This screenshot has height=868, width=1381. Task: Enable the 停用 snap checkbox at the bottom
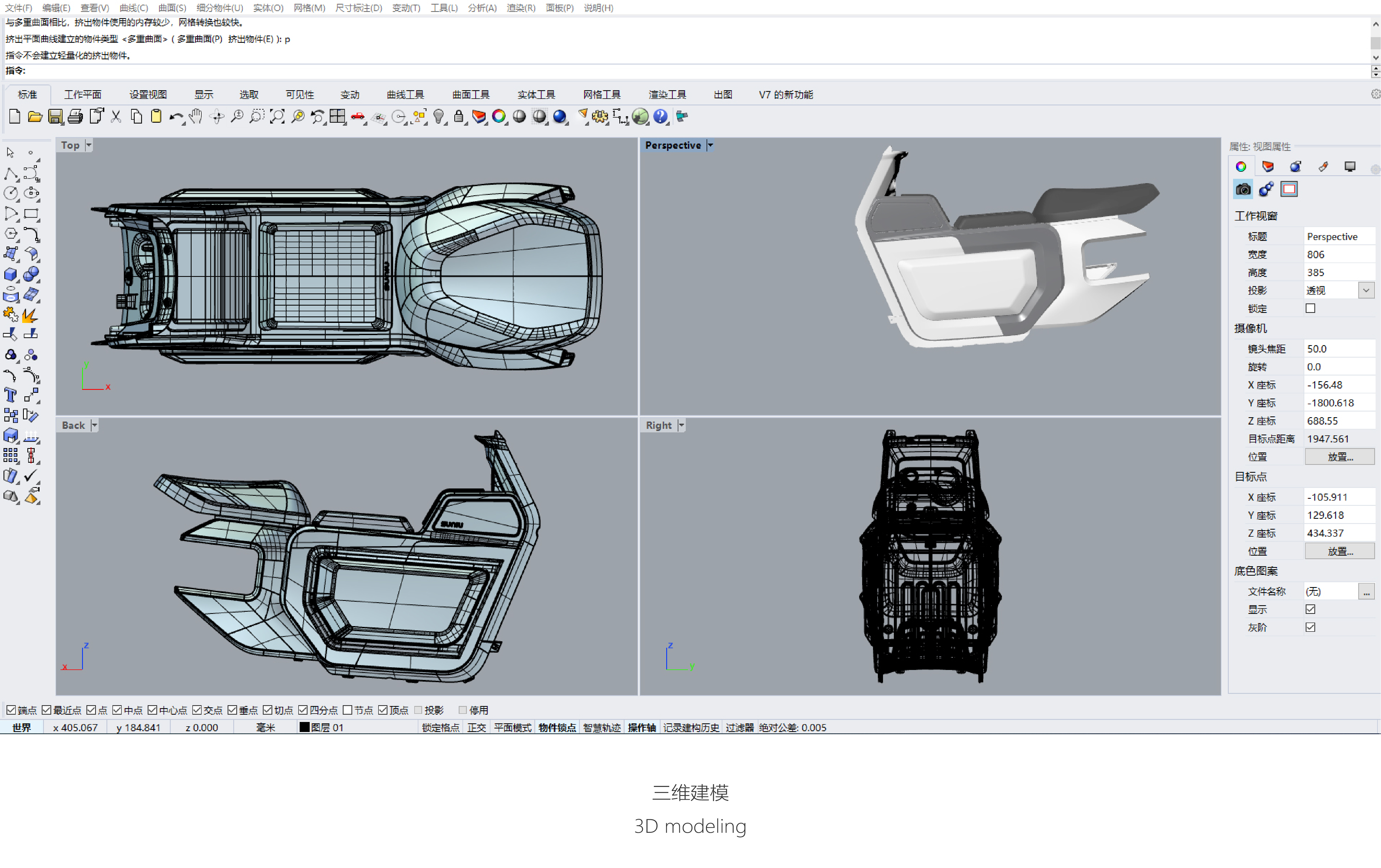463,710
